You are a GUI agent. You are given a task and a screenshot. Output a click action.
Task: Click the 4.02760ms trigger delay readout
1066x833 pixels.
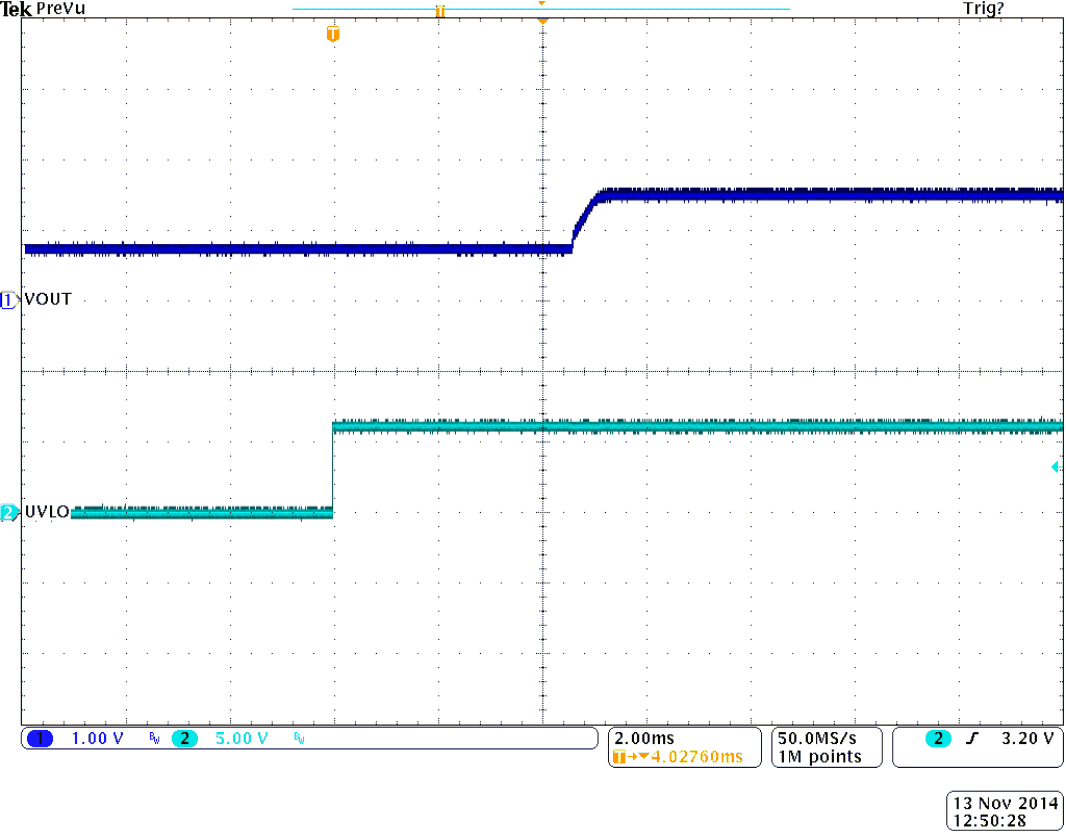tap(696, 757)
